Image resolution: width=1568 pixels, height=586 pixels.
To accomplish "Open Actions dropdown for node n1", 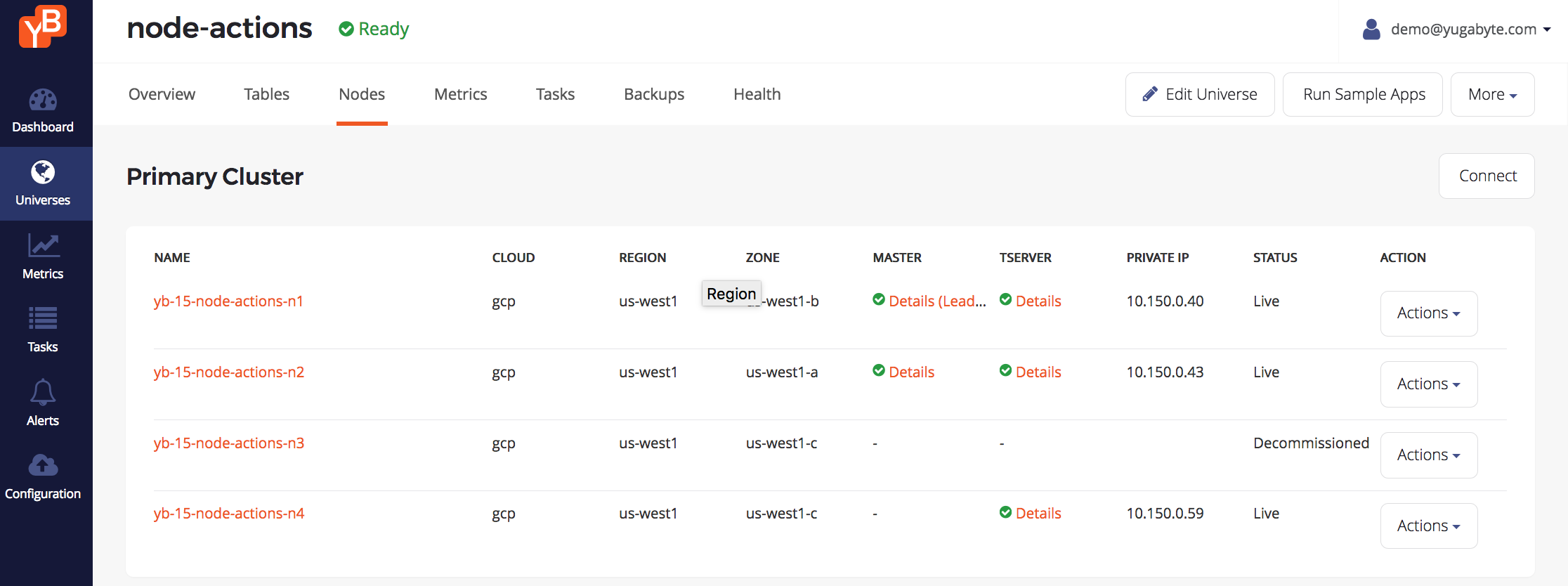I will 1429,313.
